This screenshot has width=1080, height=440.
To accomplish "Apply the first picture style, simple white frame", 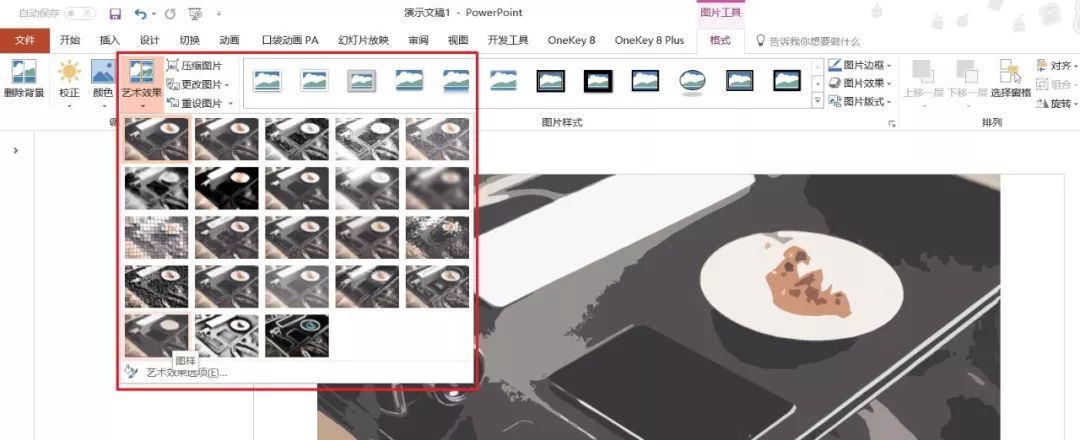I will 267,81.
